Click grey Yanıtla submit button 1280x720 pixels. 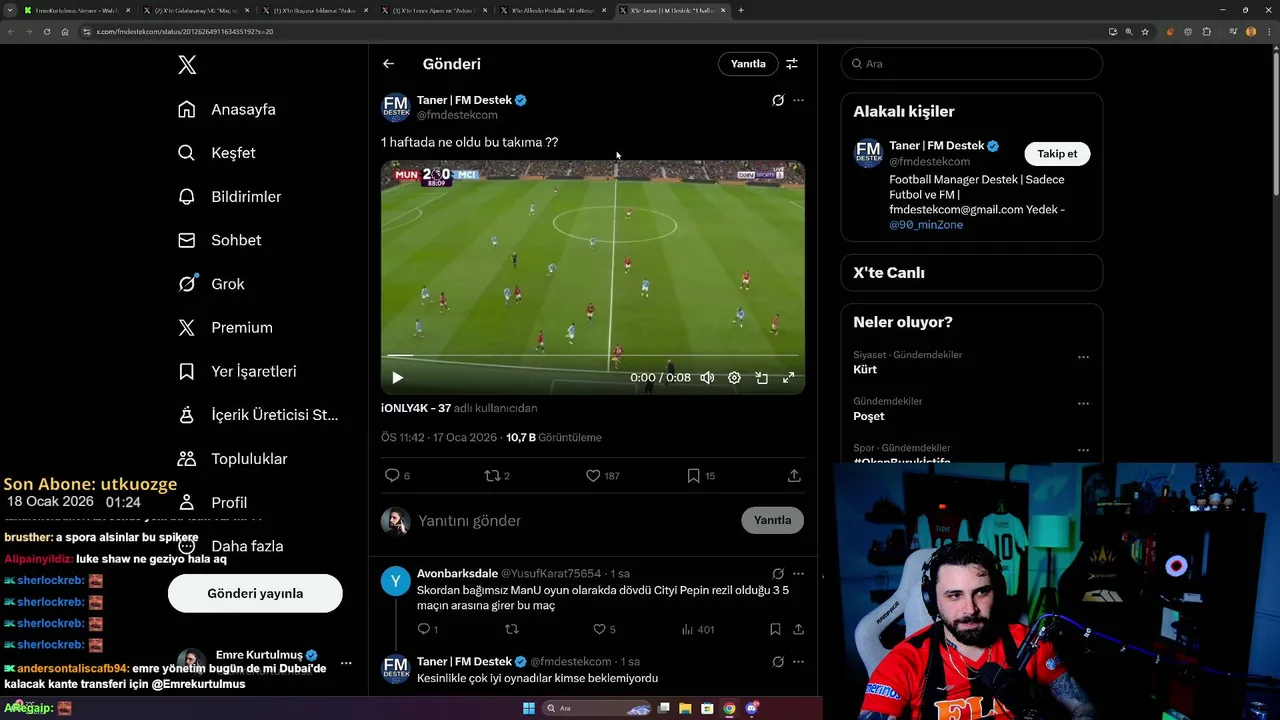pos(772,520)
